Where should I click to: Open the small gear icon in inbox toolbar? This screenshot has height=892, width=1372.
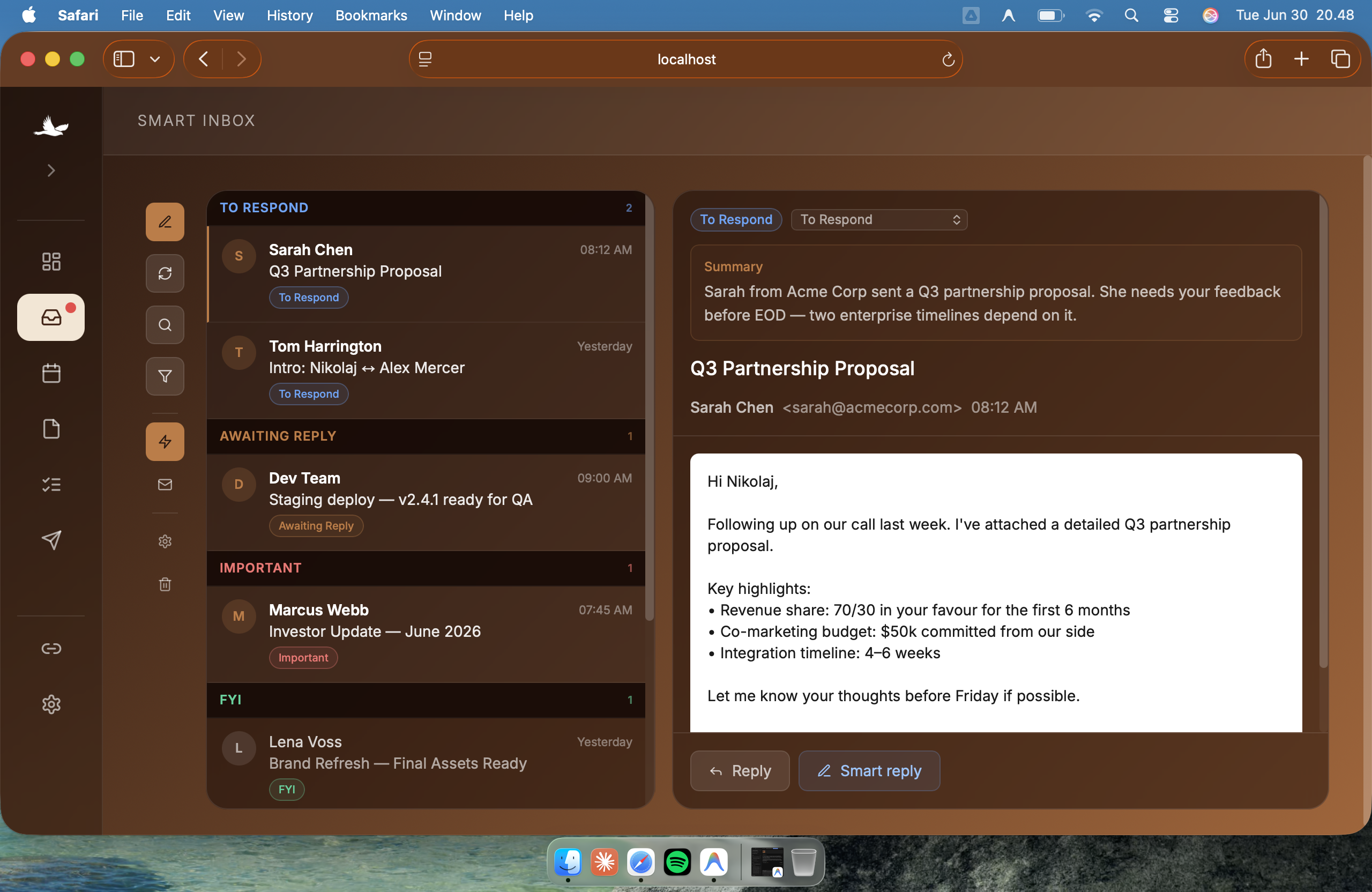165,541
